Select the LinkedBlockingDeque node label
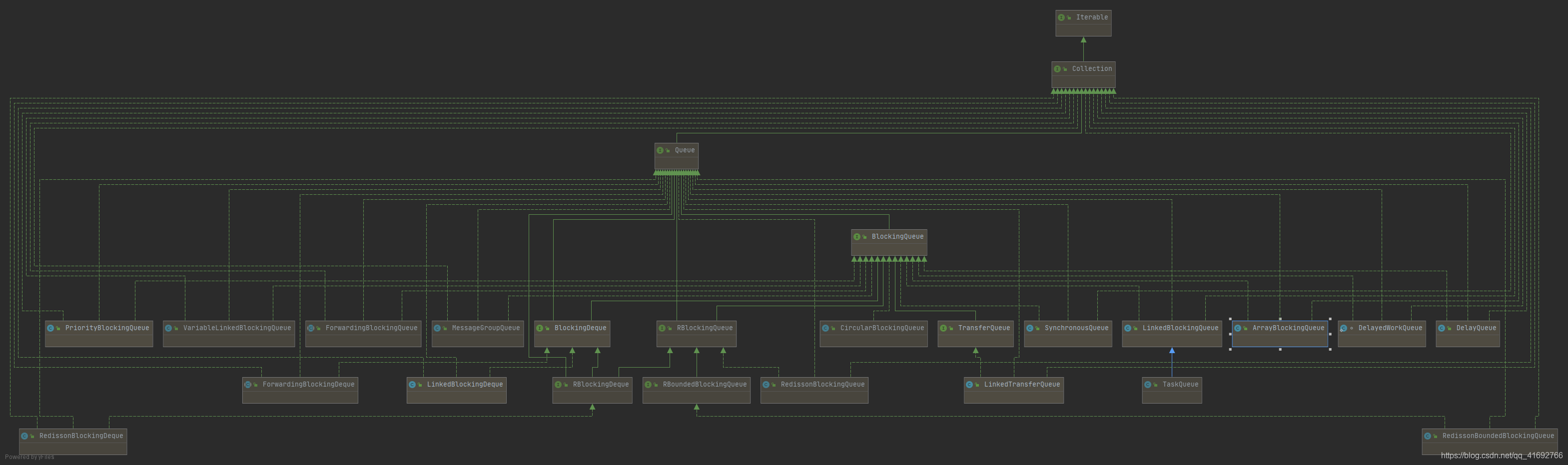The image size is (1568, 465). 464,385
